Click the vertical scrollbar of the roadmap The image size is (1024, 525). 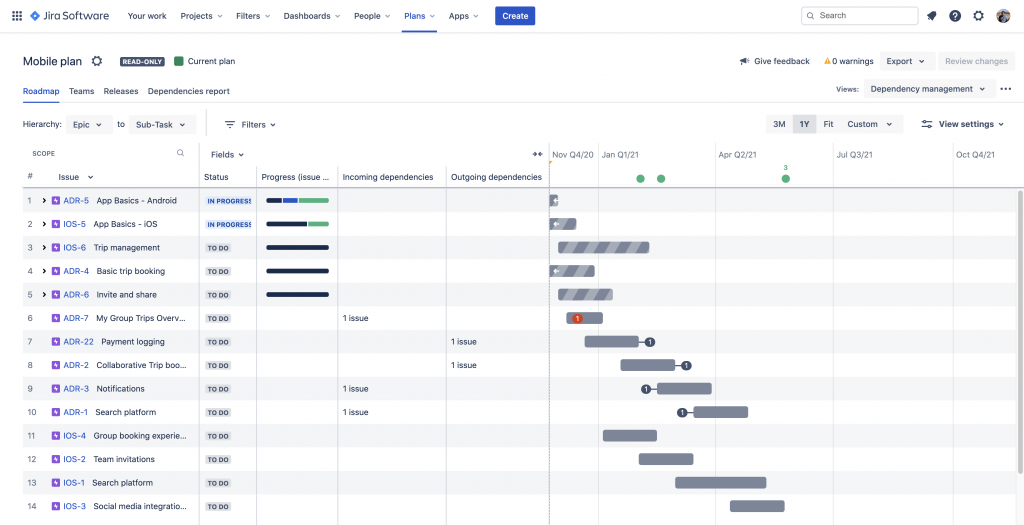1019,332
